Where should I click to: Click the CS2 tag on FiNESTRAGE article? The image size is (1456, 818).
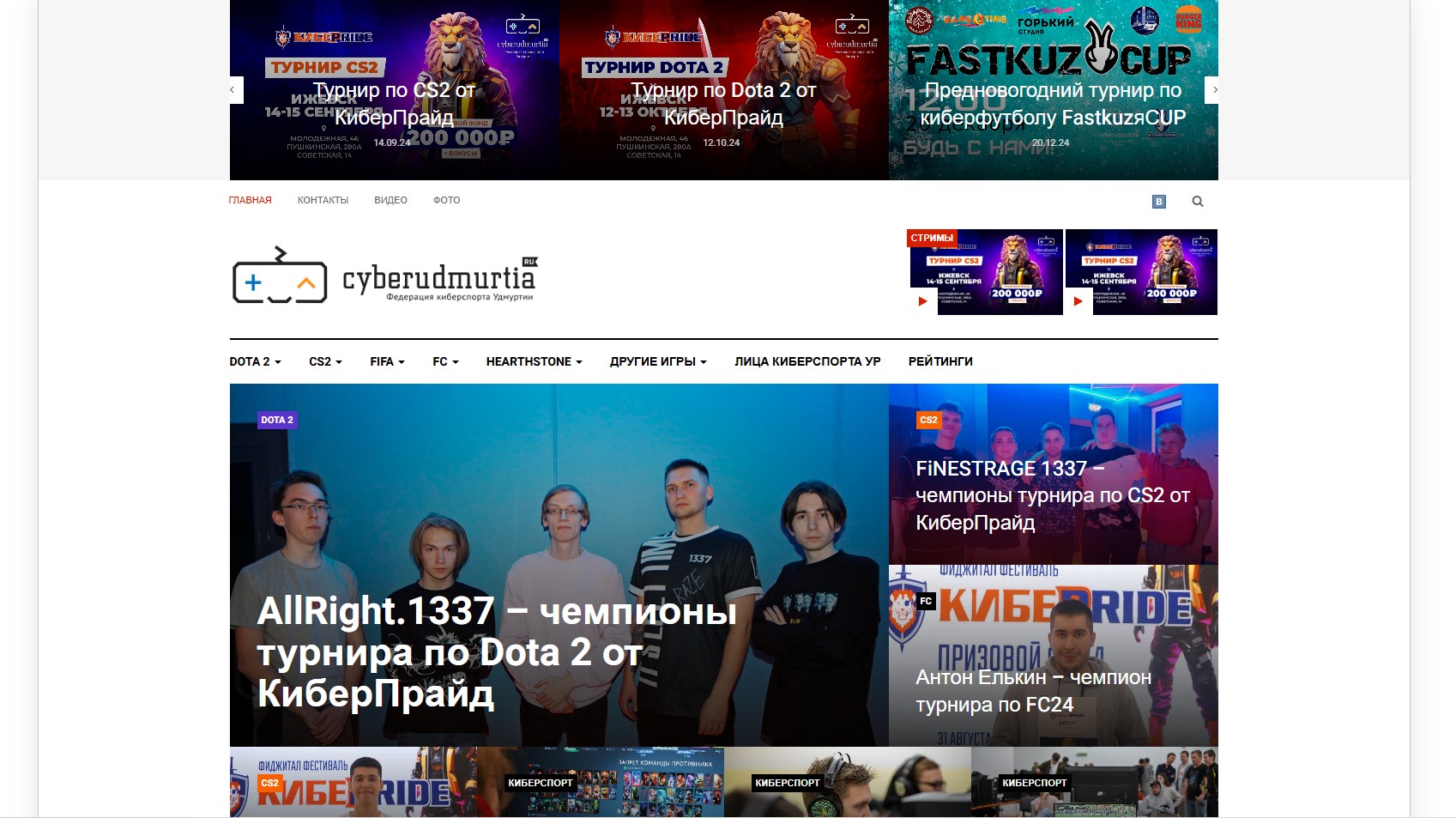(x=928, y=420)
